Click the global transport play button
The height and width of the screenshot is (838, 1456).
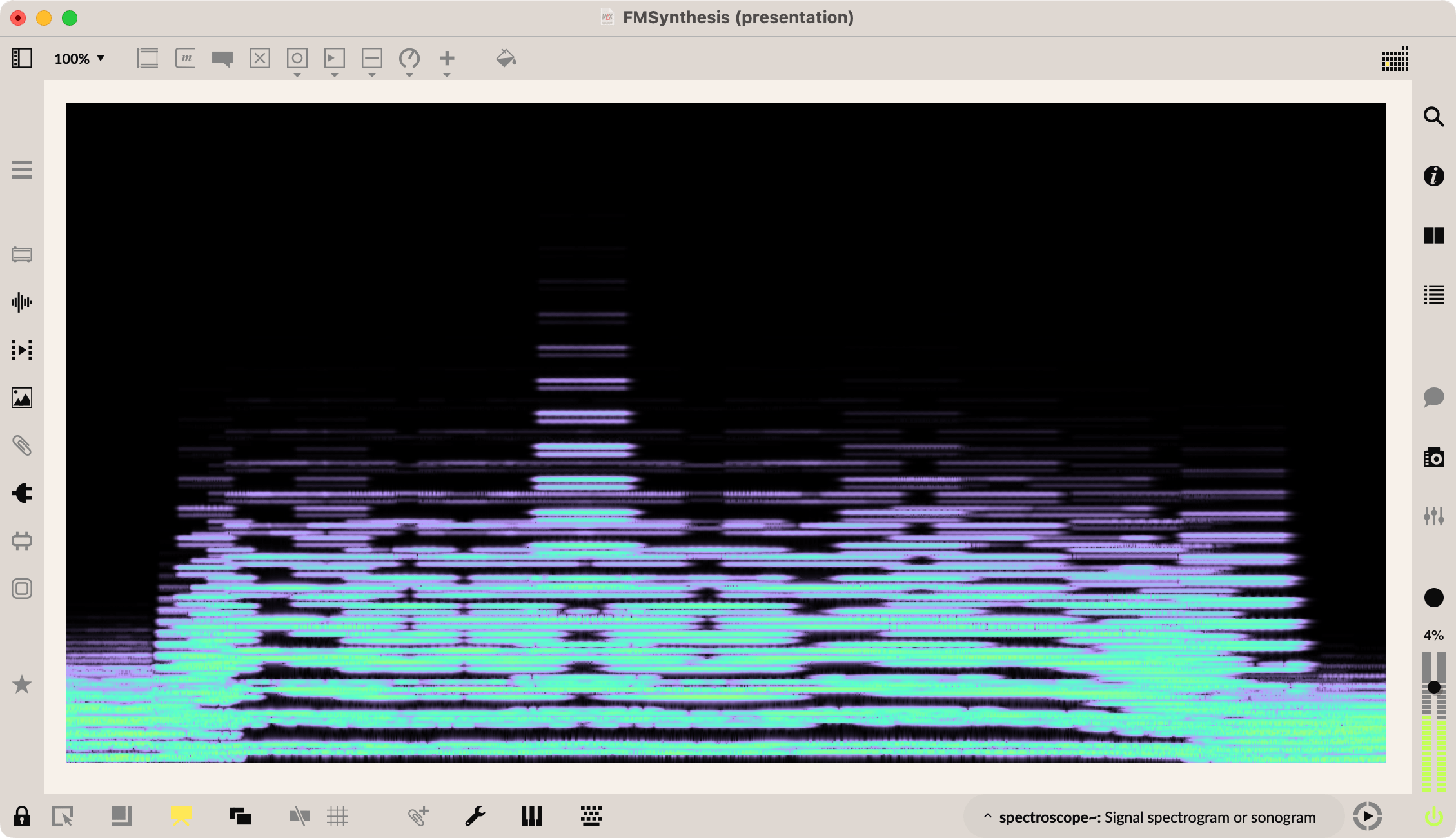(x=1367, y=816)
